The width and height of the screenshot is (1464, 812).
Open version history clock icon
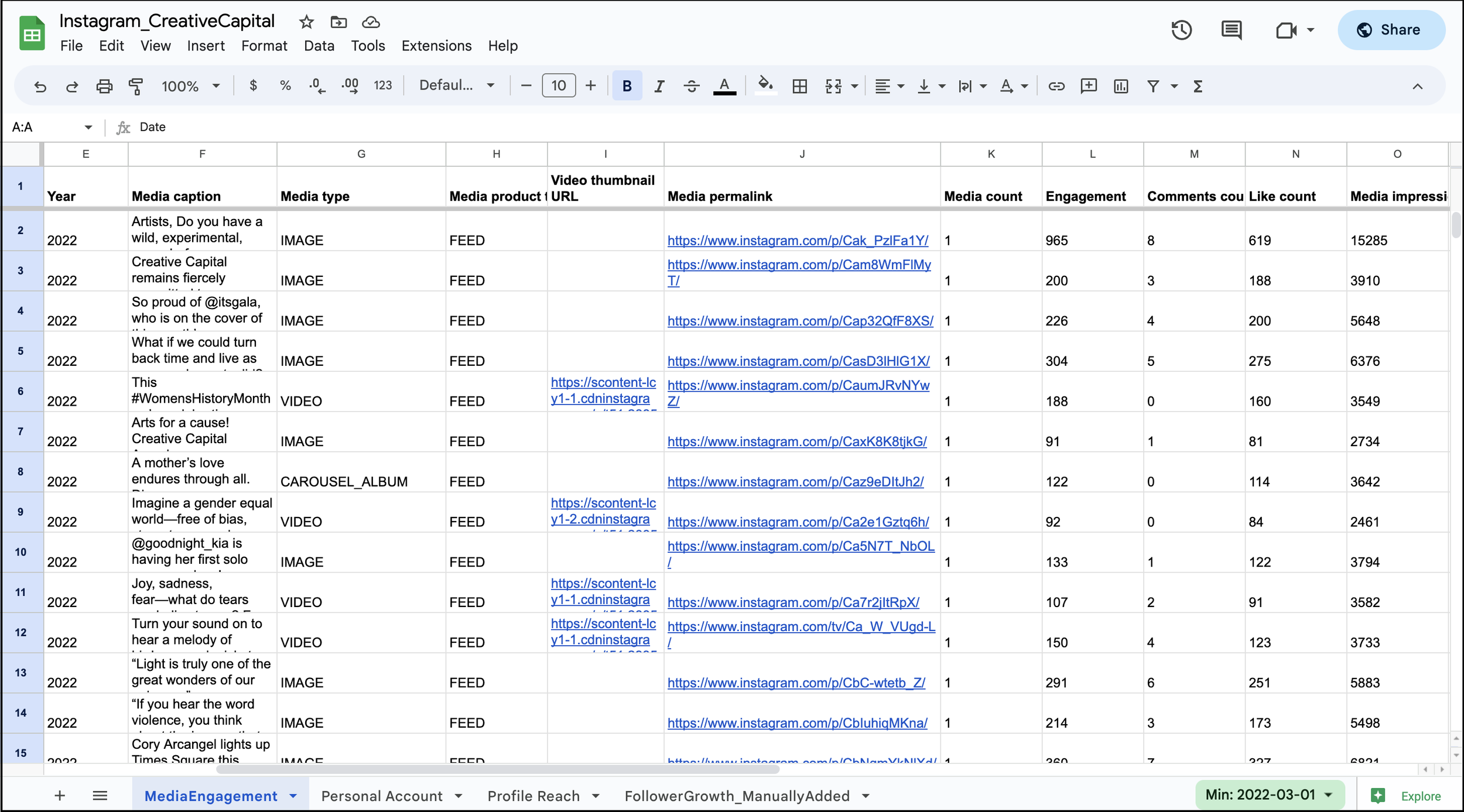pos(1181,30)
